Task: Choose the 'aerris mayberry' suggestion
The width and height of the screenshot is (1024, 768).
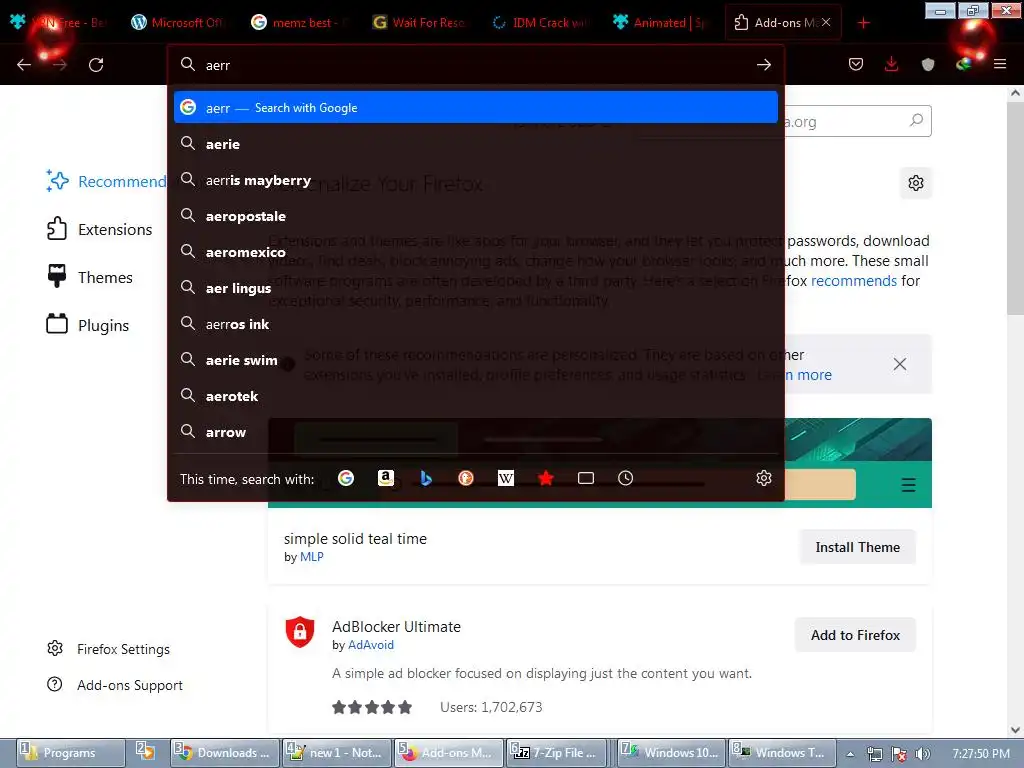Action: (475, 180)
